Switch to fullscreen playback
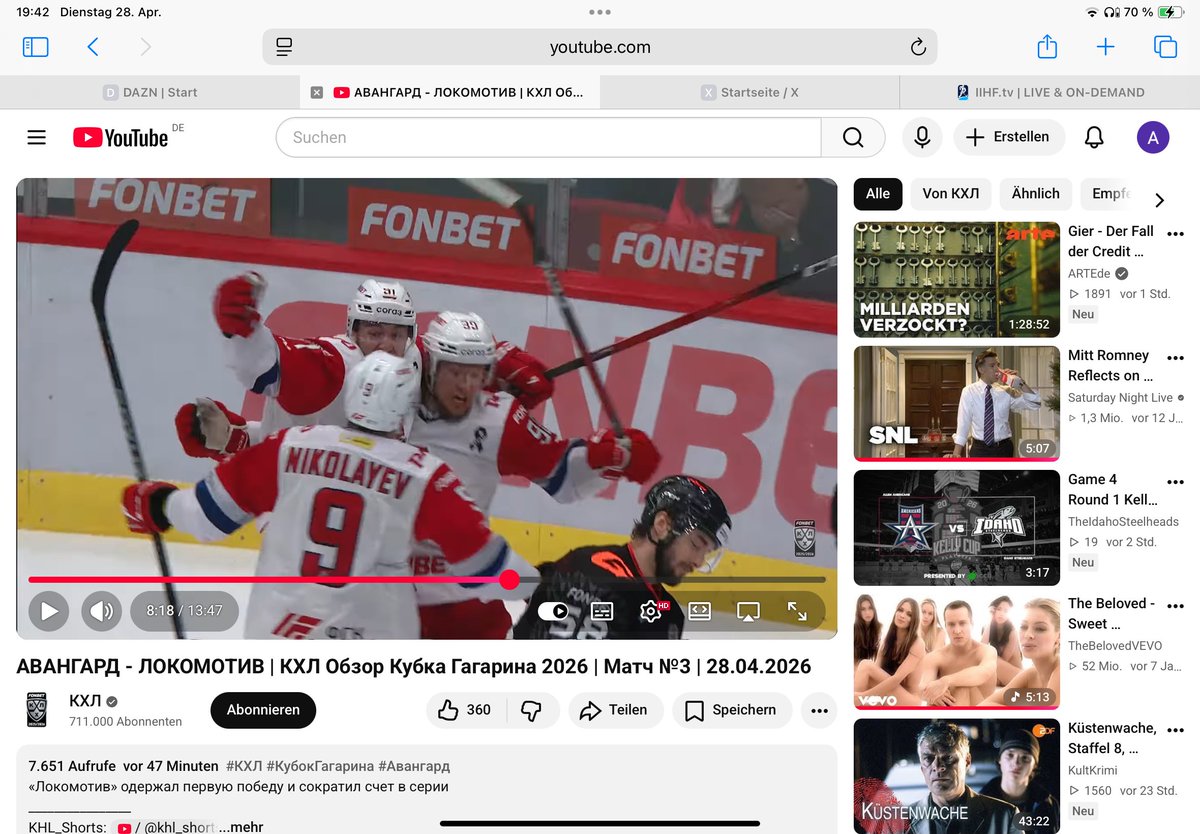The width and height of the screenshot is (1200, 834). click(799, 610)
